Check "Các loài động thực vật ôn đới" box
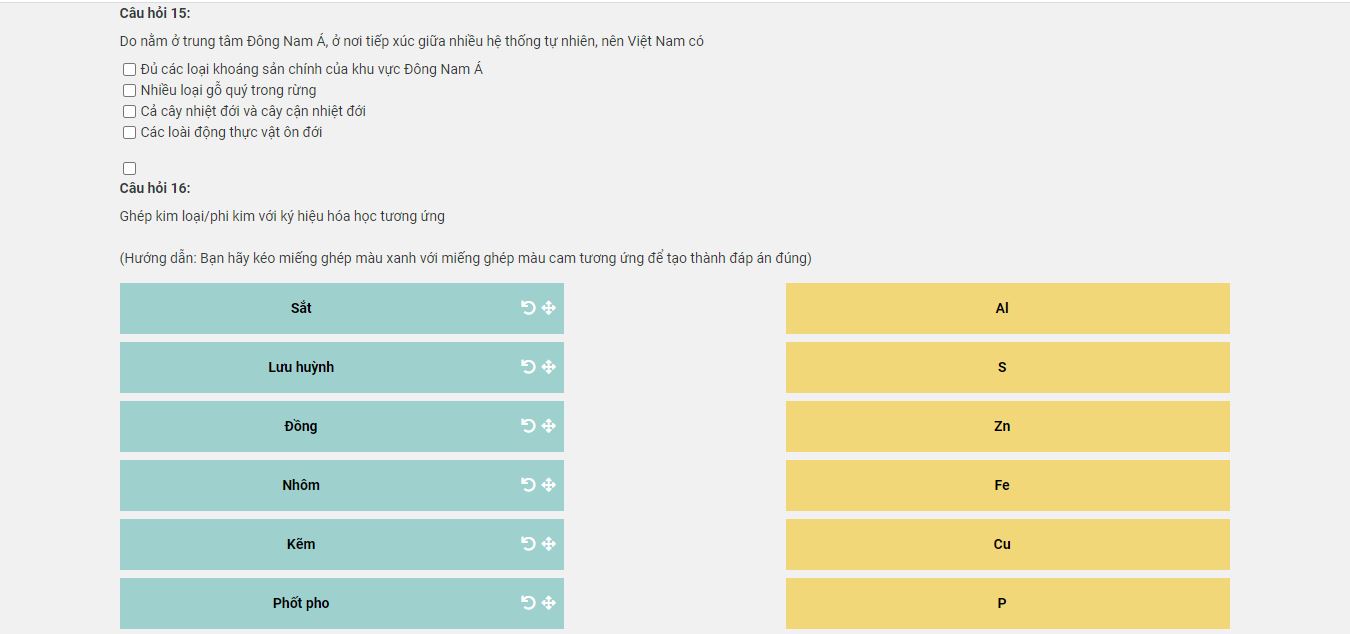1350x634 pixels. (129, 133)
